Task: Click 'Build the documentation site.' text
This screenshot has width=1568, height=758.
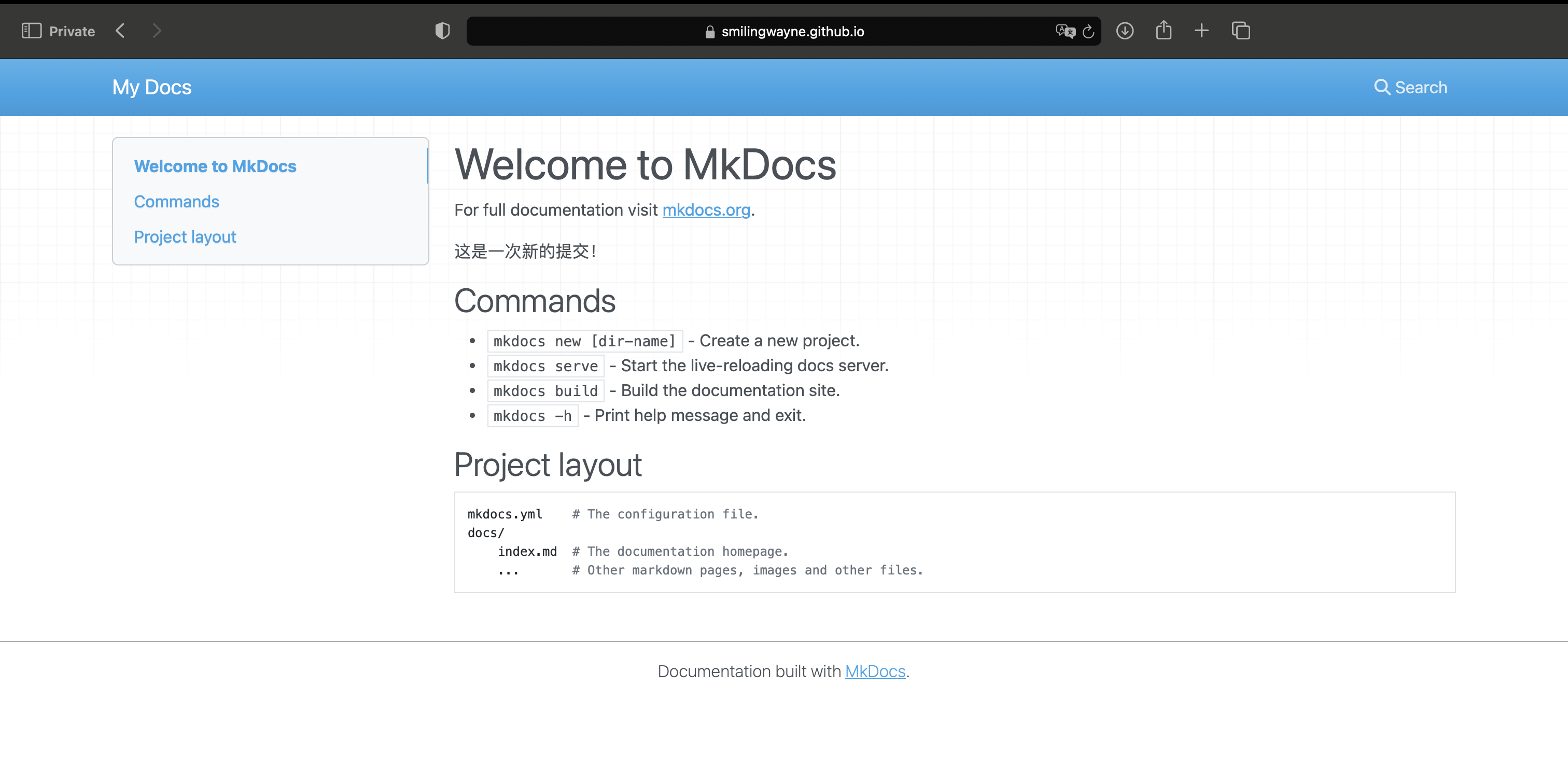Action: tap(730, 391)
